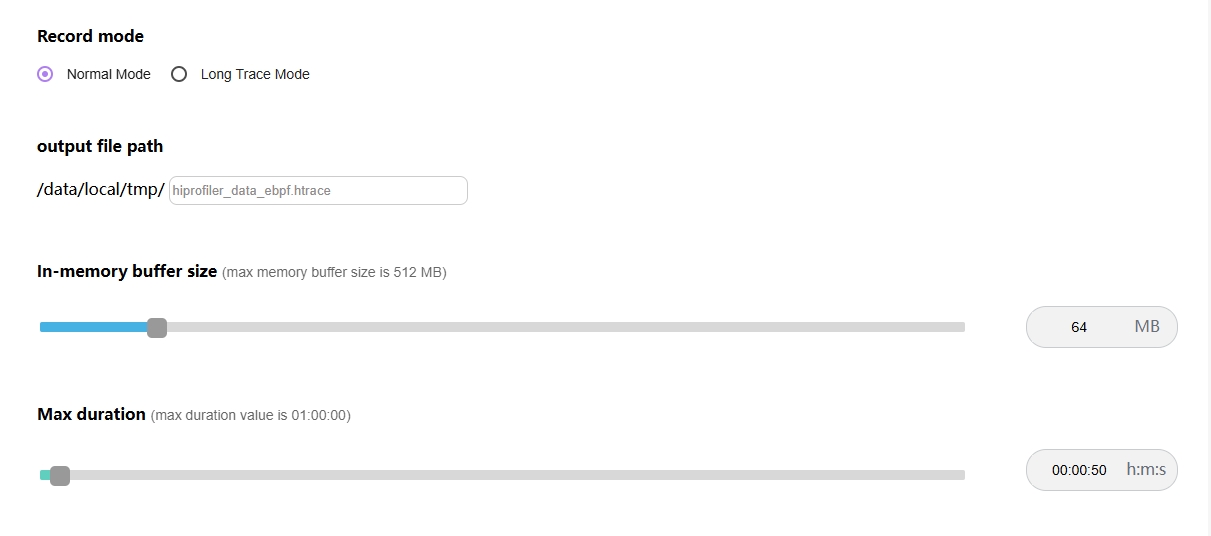Viewport: 1211px width, 536px height.
Task: Click the "In-memory buffer size" heading
Action: [x=127, y=271]
